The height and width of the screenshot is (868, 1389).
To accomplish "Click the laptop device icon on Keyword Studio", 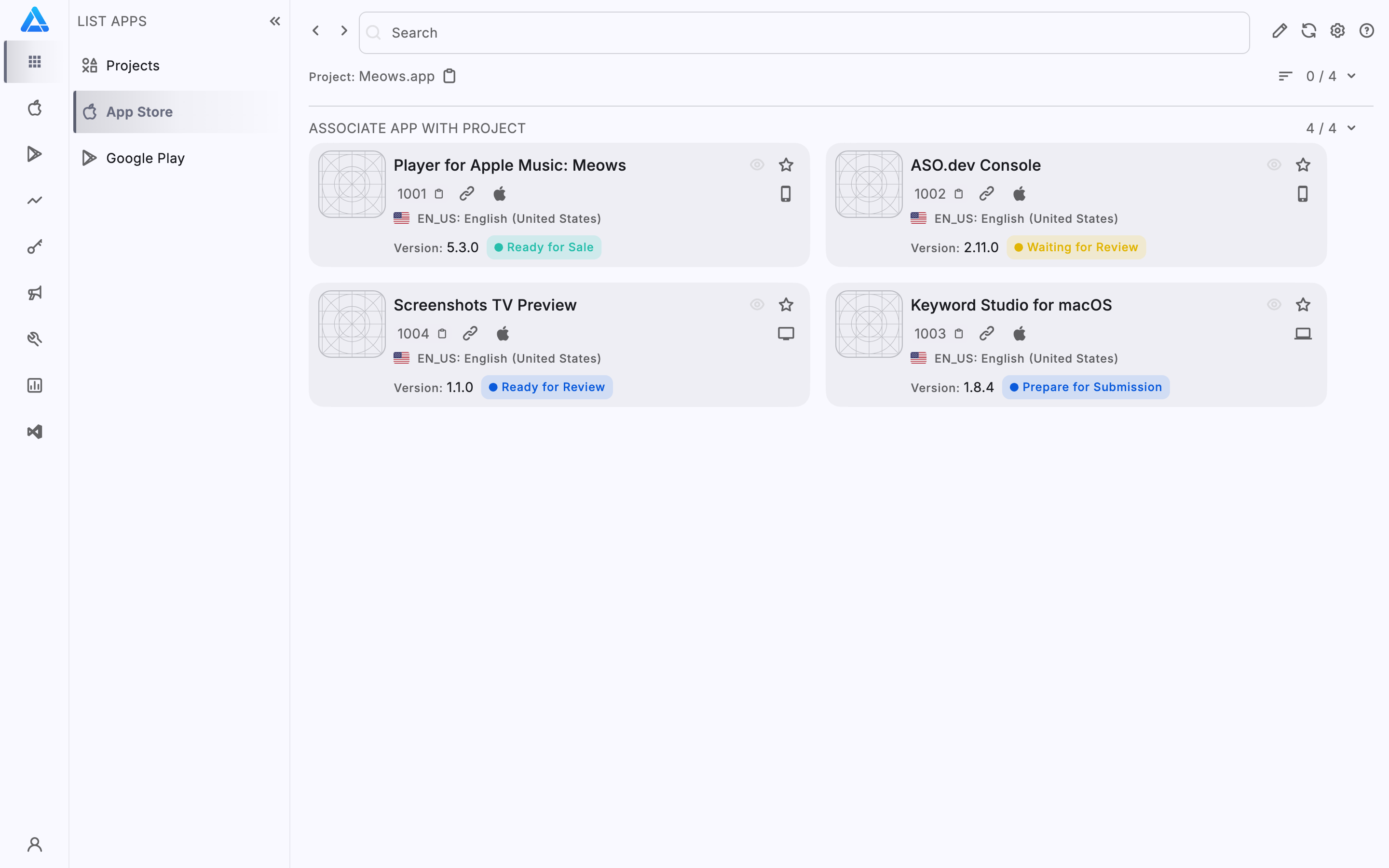I will click(x=1303, y=334).
